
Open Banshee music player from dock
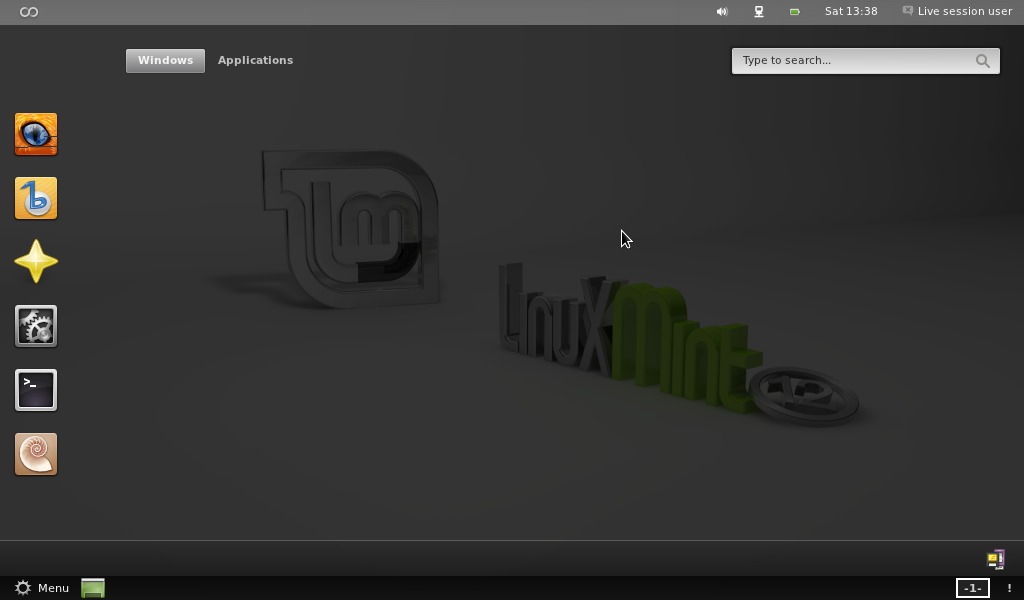[36, 198]
